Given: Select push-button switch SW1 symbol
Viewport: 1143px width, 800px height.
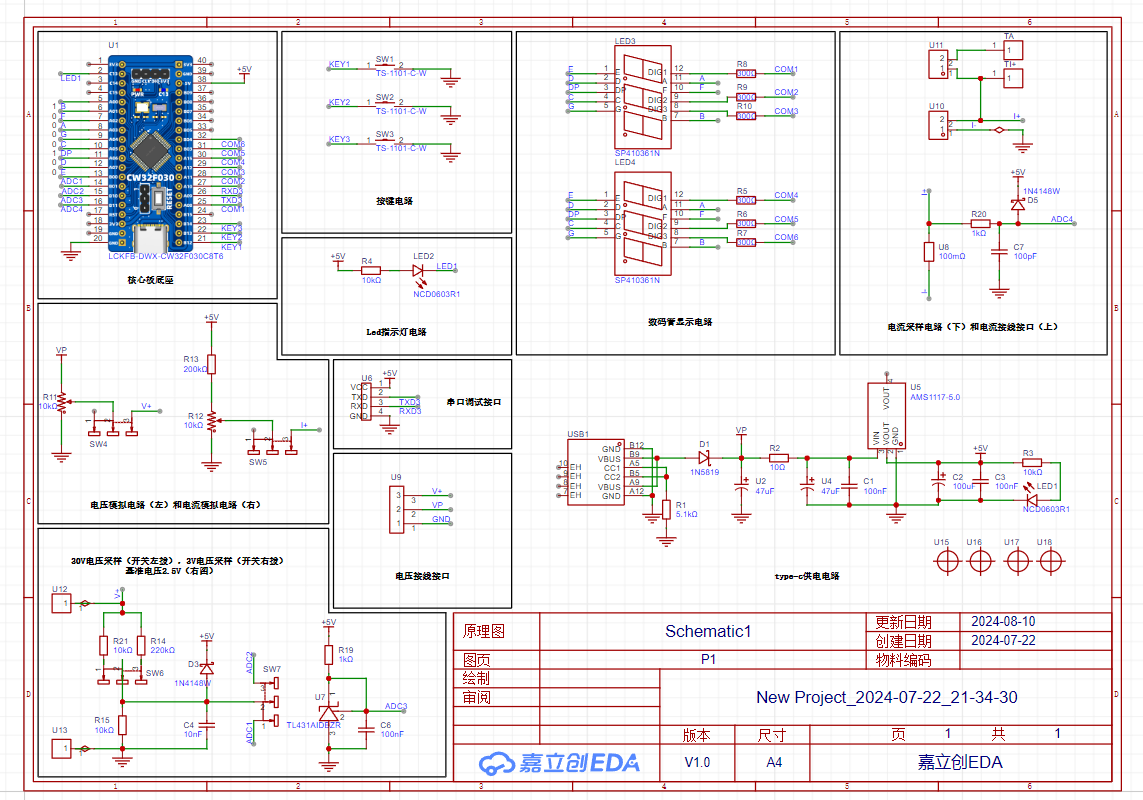Looking at the screenshot, I should pyautogui.click(x=384, y=66).
